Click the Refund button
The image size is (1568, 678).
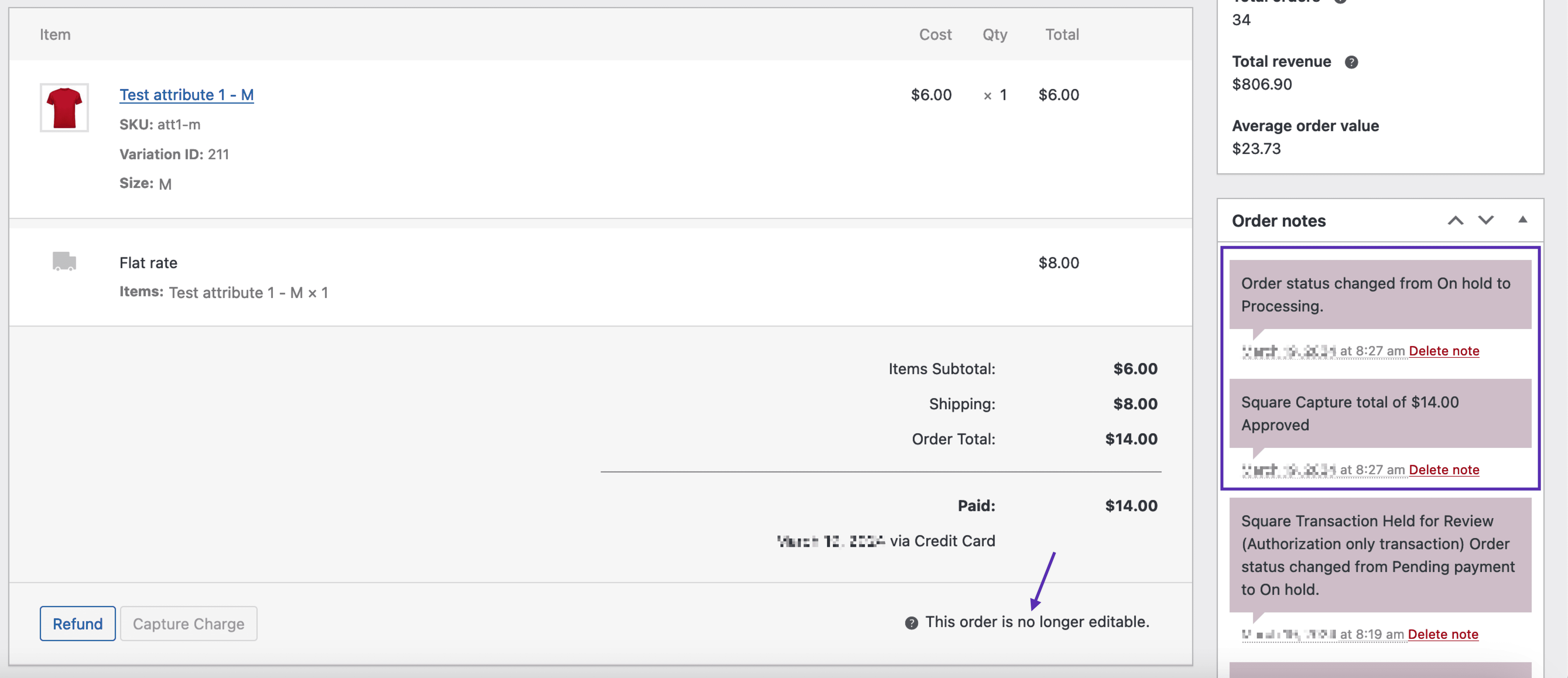pos(77,623)
